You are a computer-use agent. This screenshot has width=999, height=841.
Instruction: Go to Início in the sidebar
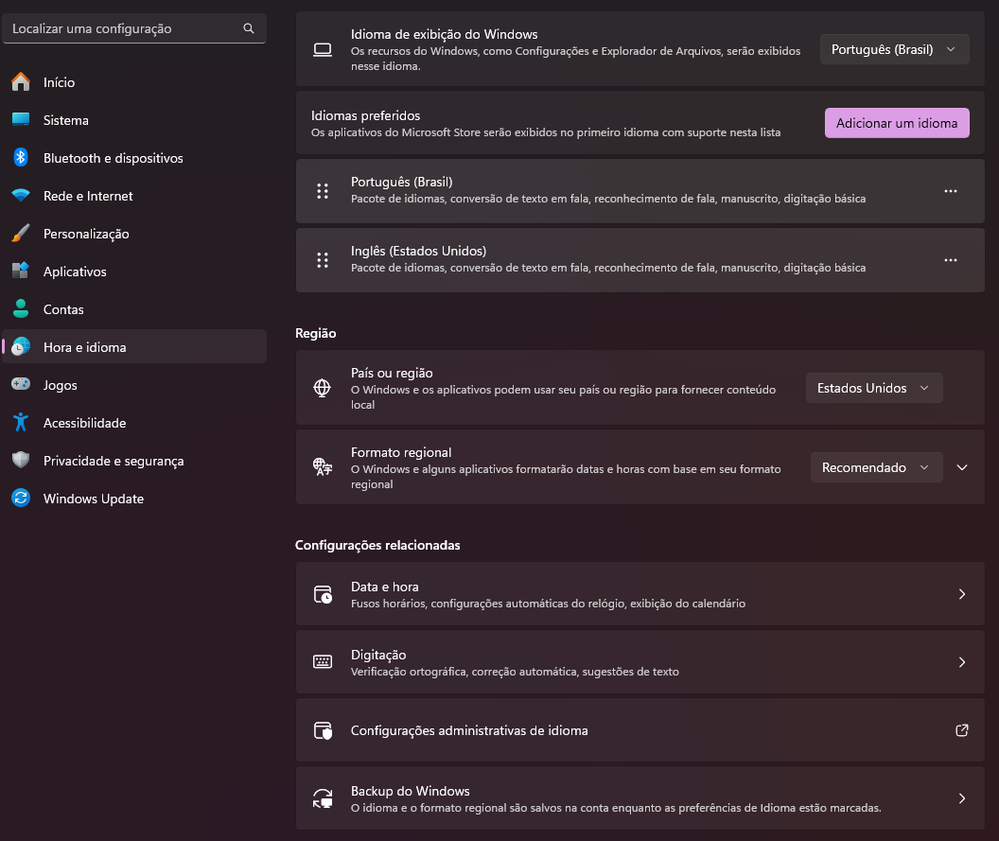click(134, 82)
